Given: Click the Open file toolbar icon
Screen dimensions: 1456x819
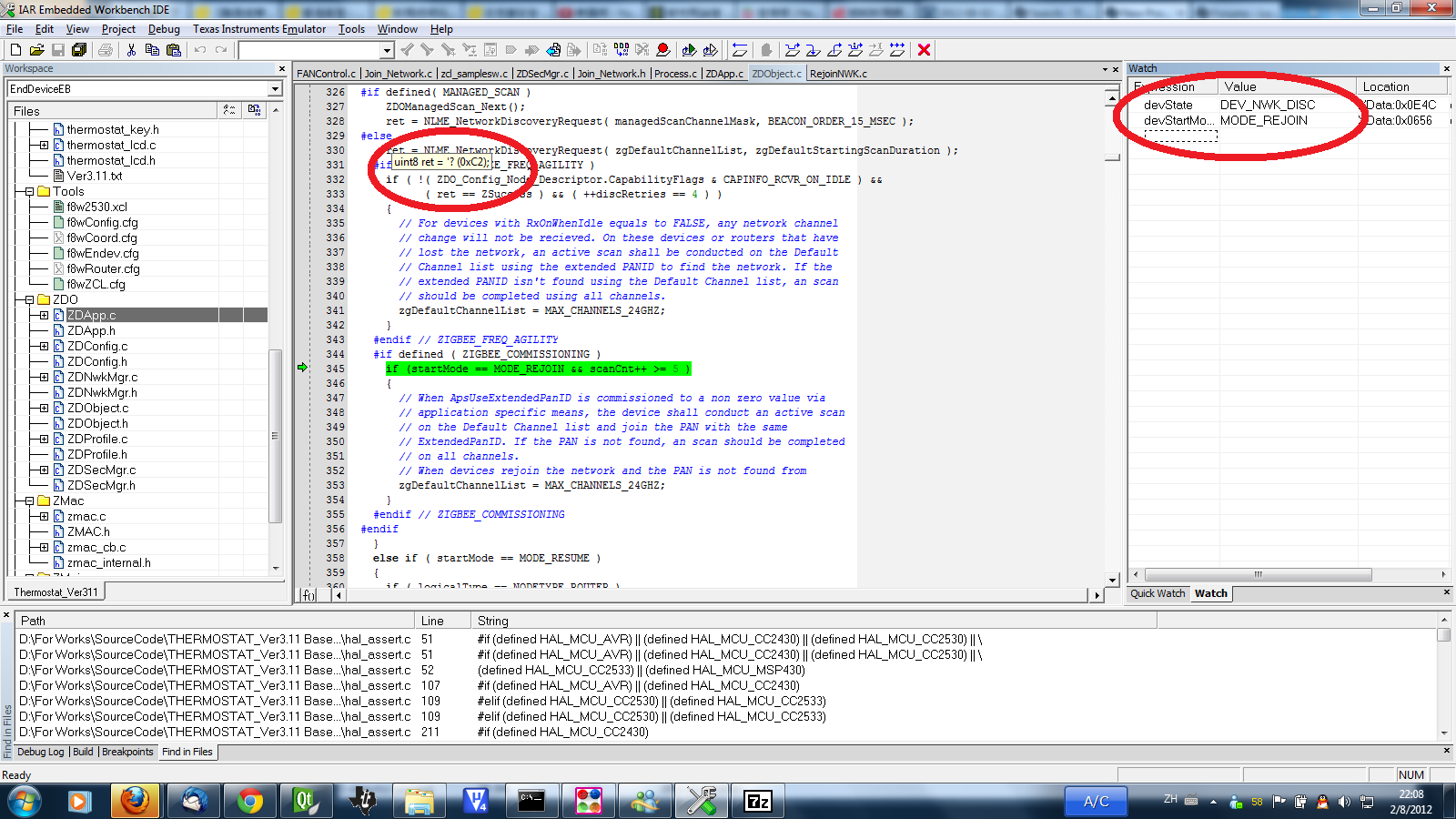Looking at the screenshot, I should tap(36, 50).
